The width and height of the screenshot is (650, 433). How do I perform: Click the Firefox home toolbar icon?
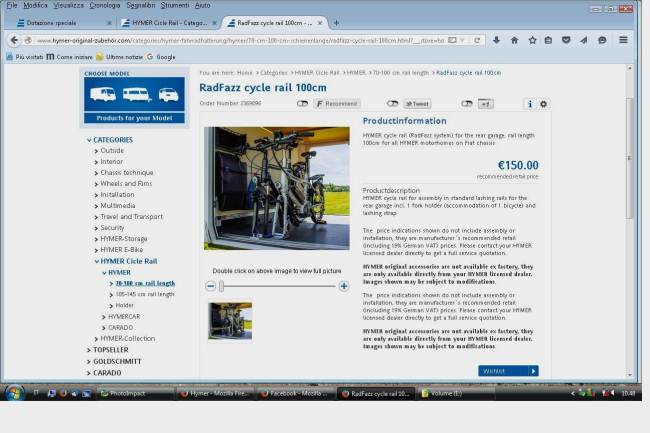514,40
